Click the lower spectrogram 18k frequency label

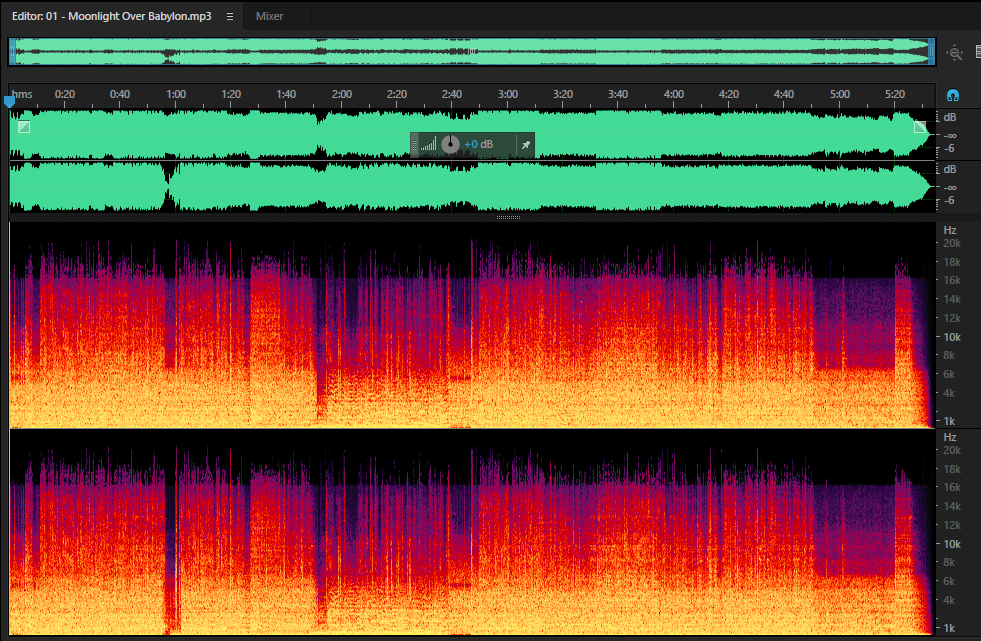pyautogui.click(x=952, y=469)
